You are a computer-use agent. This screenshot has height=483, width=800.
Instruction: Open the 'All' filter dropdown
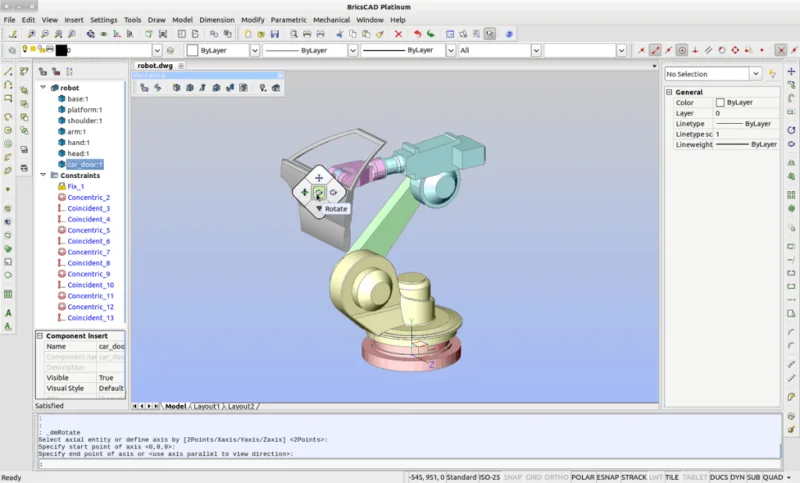click(536, 50)
